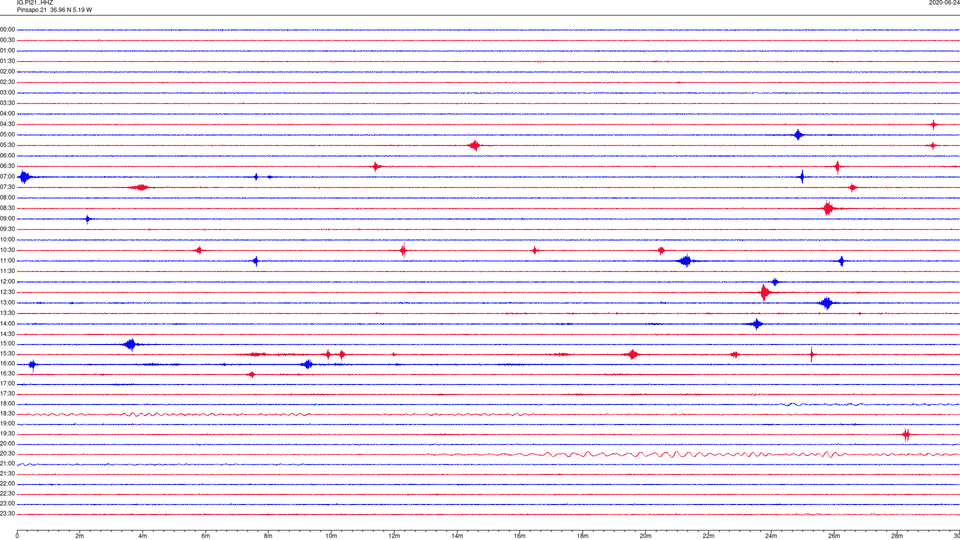Image resolution: width=960 pixels, height=540 pixels.
Task: Select the 4m axis tick label
Action: pyautogui.click(x=143, y=536)
